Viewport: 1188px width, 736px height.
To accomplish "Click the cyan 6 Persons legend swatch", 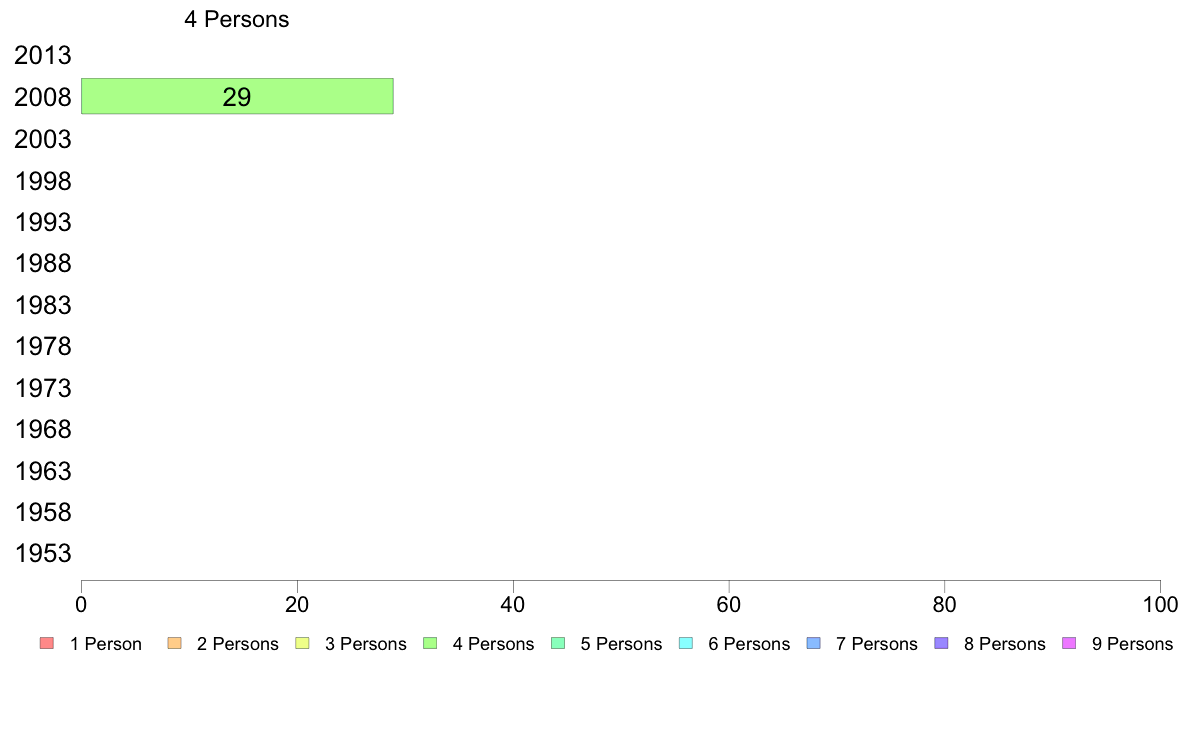I will [686, 644].
